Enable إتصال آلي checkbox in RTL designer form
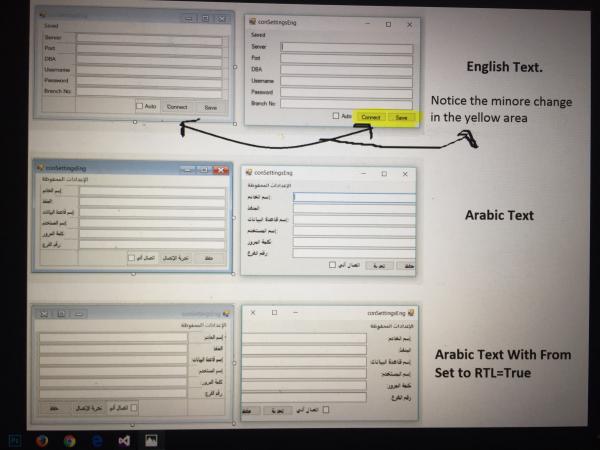This screenshot has height=450, width=600. tap(134, 408)
